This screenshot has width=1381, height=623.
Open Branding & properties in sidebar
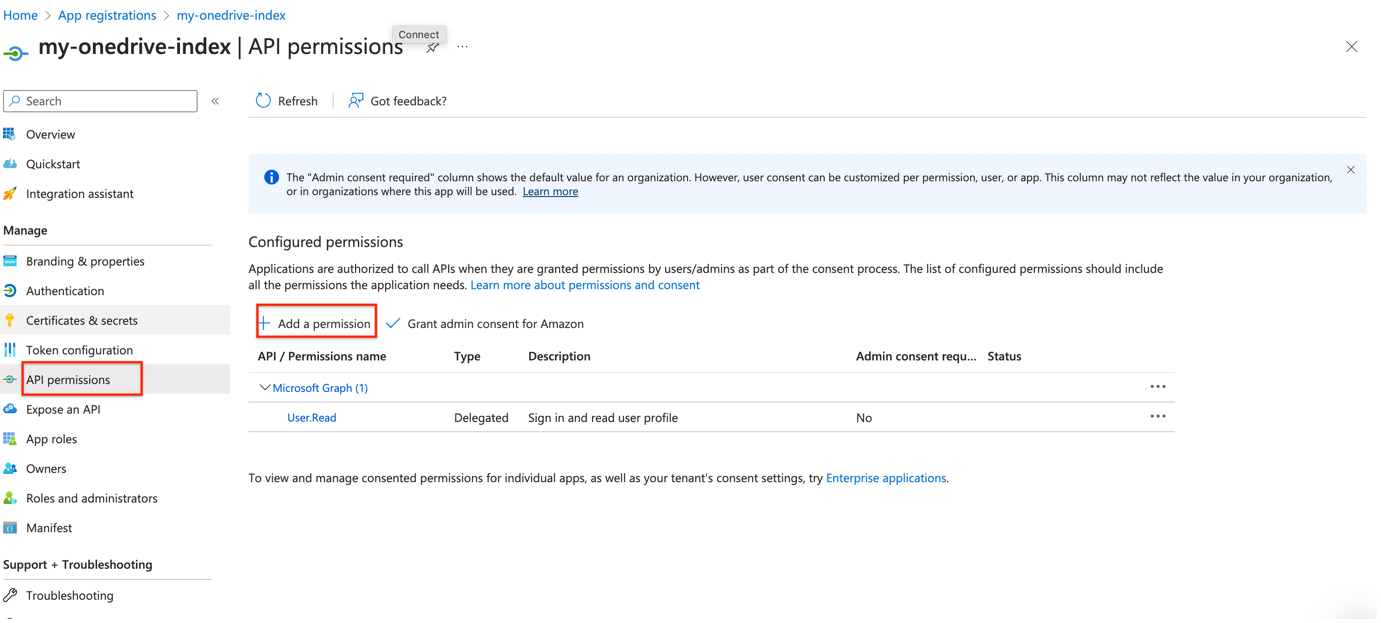coord(85,262)
